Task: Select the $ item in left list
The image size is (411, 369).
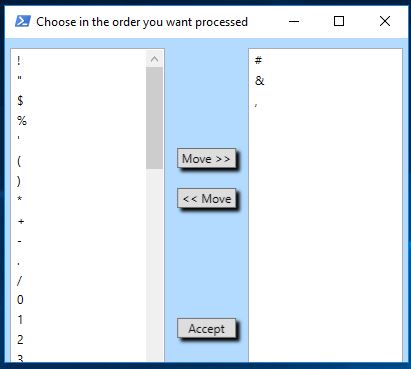Action: pyautogui.click(x=78, y=100)
